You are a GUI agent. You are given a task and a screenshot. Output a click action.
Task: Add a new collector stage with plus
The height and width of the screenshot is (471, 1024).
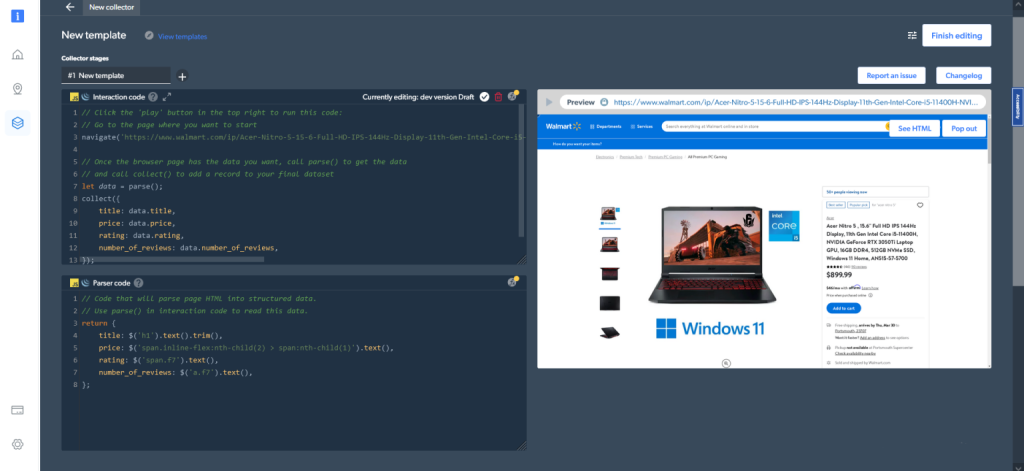182,76
